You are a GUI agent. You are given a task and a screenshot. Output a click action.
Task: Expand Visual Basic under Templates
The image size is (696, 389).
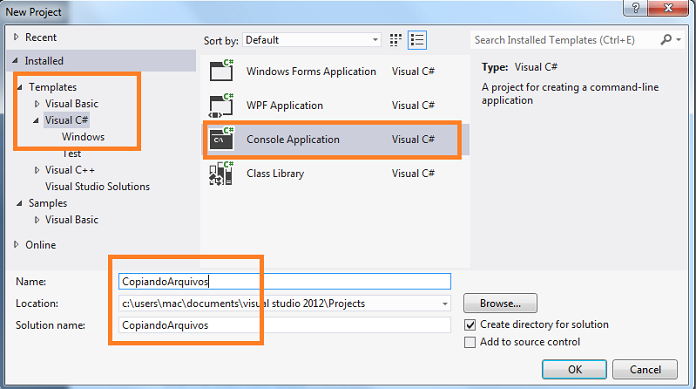(37, 104)
